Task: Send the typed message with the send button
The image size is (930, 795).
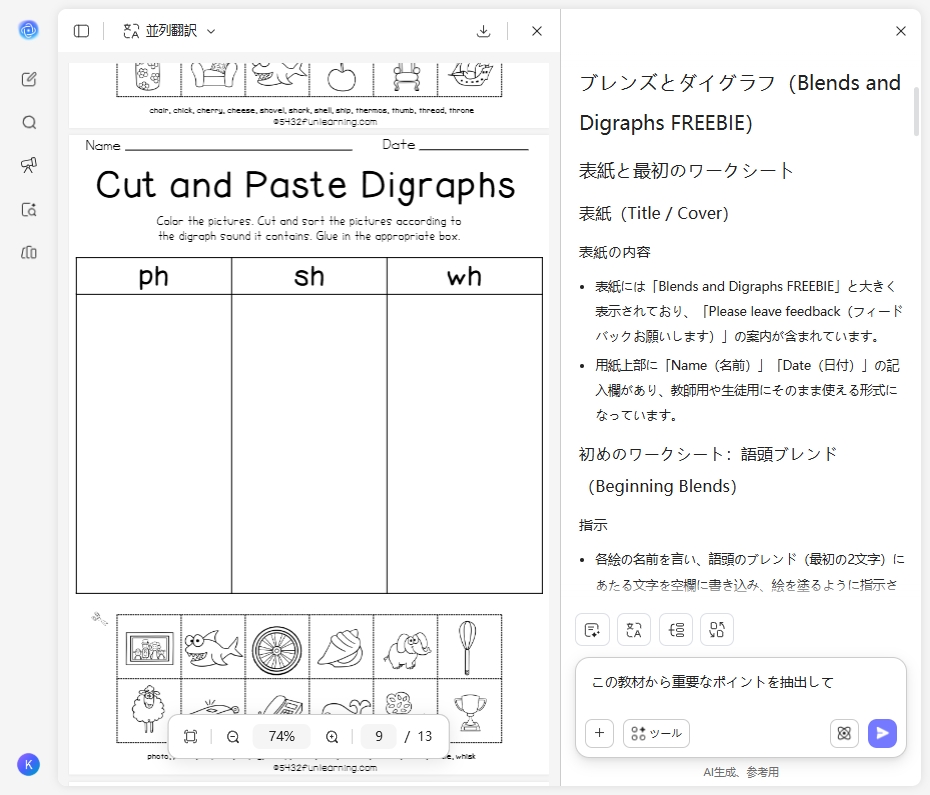Action: tap(882, 733)
